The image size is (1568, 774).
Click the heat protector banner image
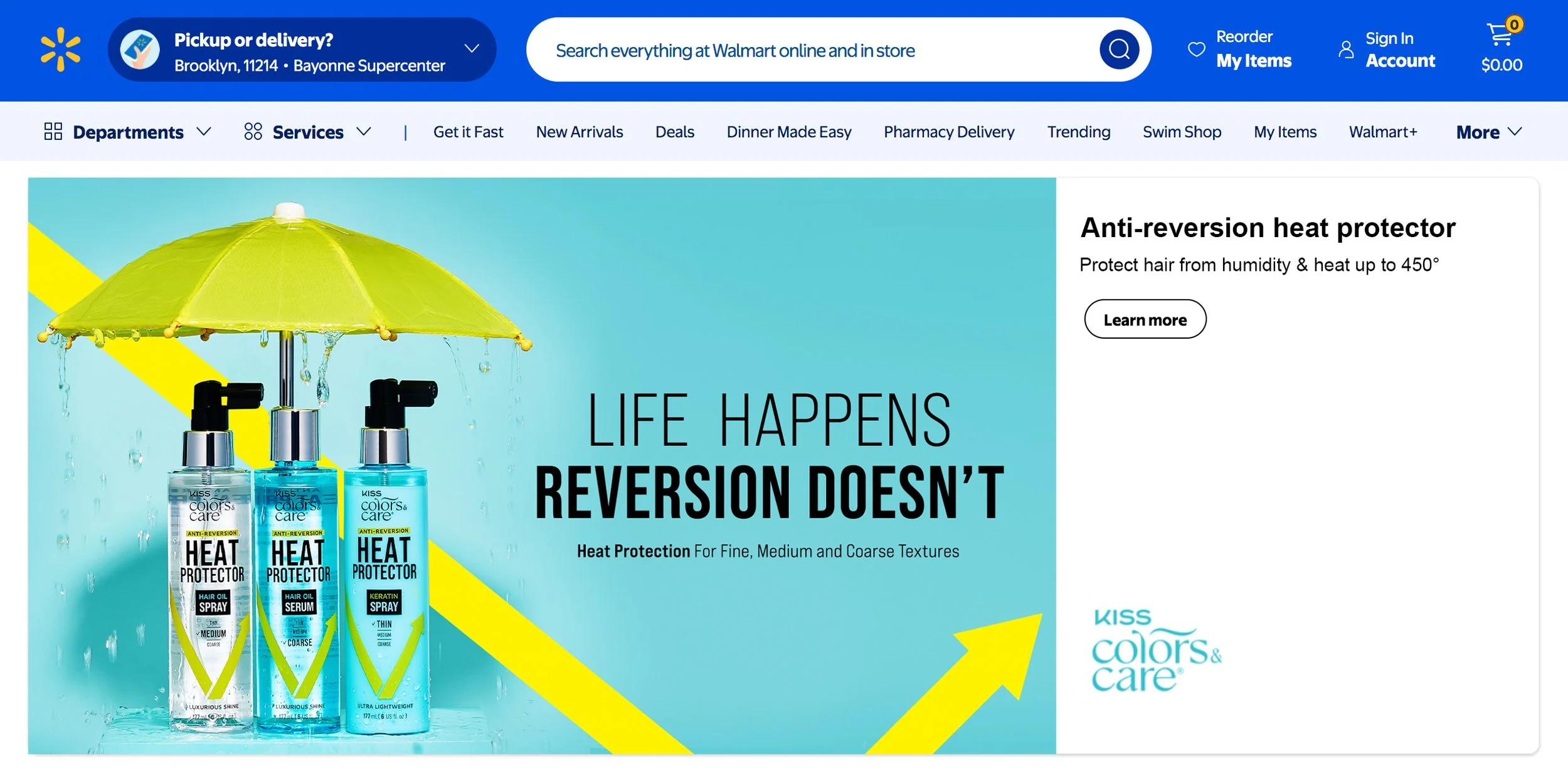[542, 465]
